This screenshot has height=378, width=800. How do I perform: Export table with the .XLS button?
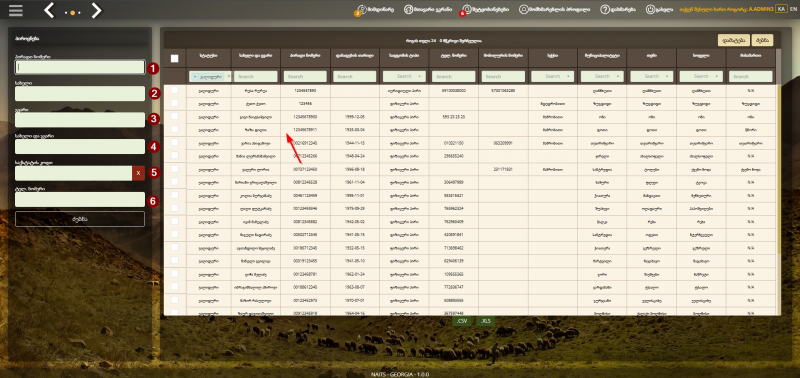pyautogui.click(x=486, y=321)
